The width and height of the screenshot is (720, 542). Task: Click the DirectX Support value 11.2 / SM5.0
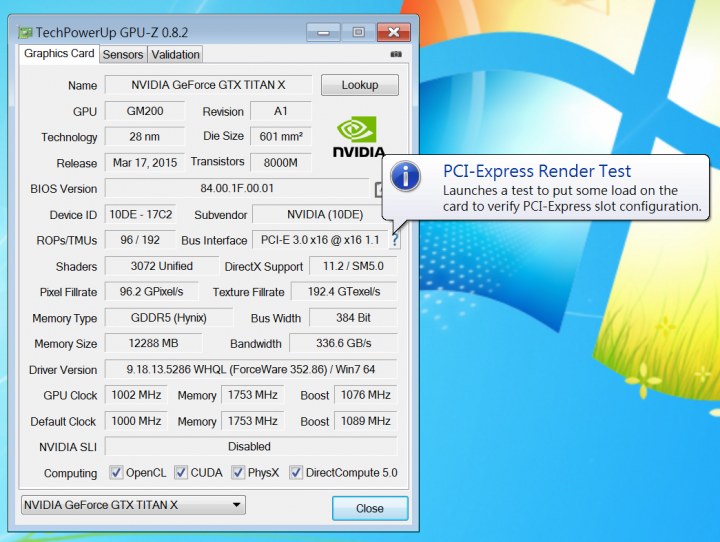(353, 266)
